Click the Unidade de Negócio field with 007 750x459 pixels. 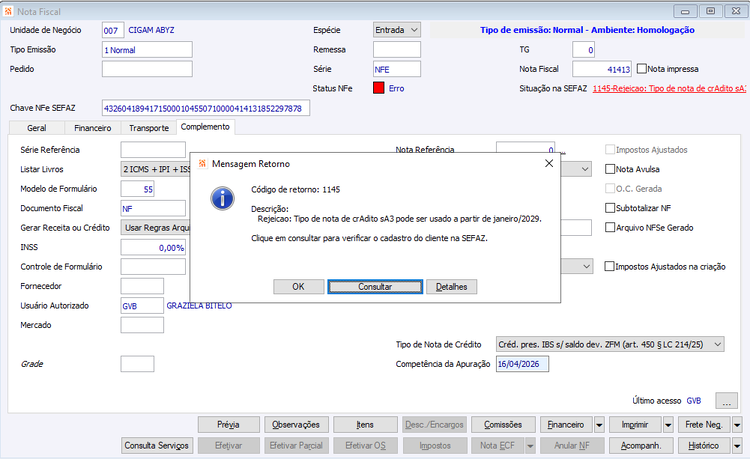113,30
